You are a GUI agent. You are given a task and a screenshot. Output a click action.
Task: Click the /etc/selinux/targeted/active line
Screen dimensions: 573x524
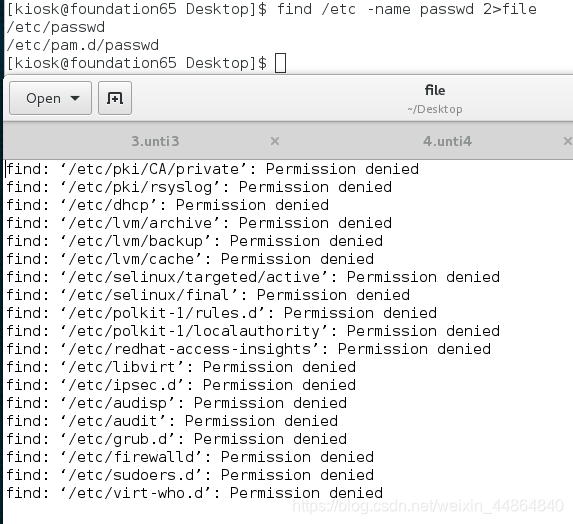click(x=253, y=277)
